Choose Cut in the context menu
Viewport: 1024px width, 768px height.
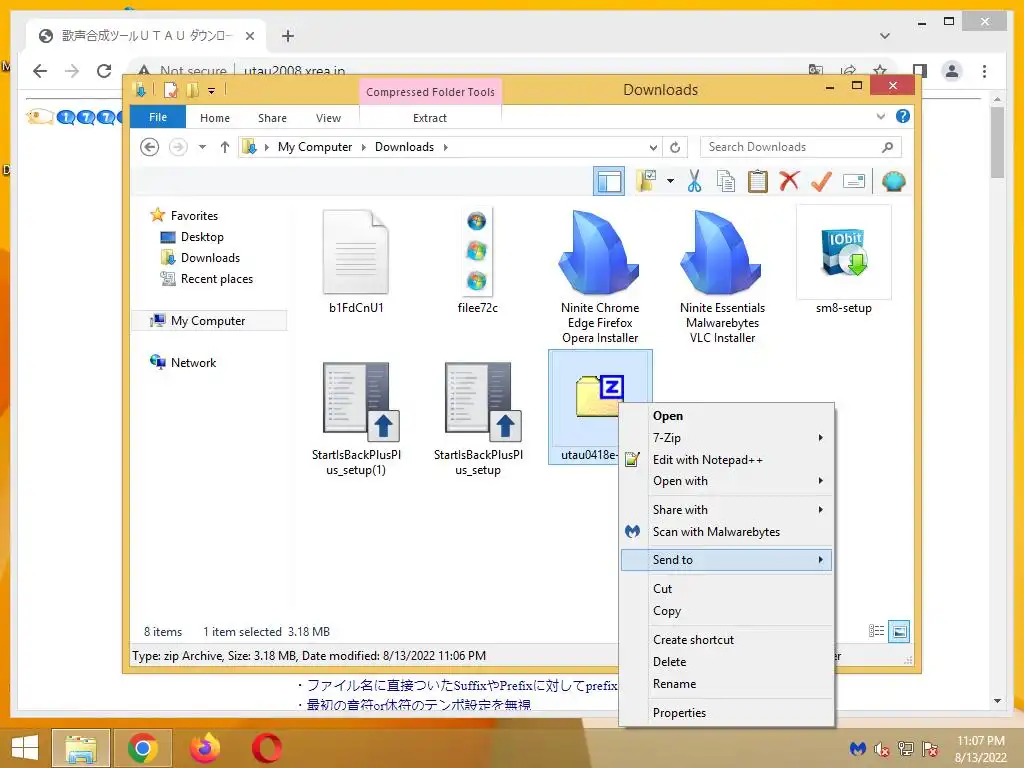tap(726, 588)
